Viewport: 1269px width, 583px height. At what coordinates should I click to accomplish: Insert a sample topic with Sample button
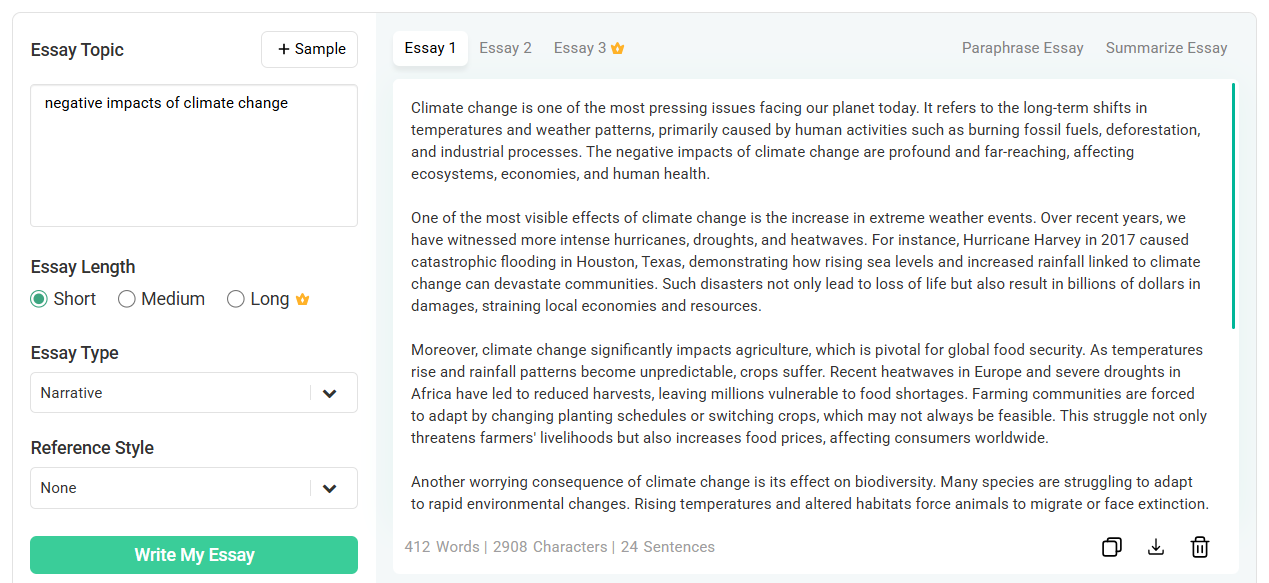pos(310,49)
